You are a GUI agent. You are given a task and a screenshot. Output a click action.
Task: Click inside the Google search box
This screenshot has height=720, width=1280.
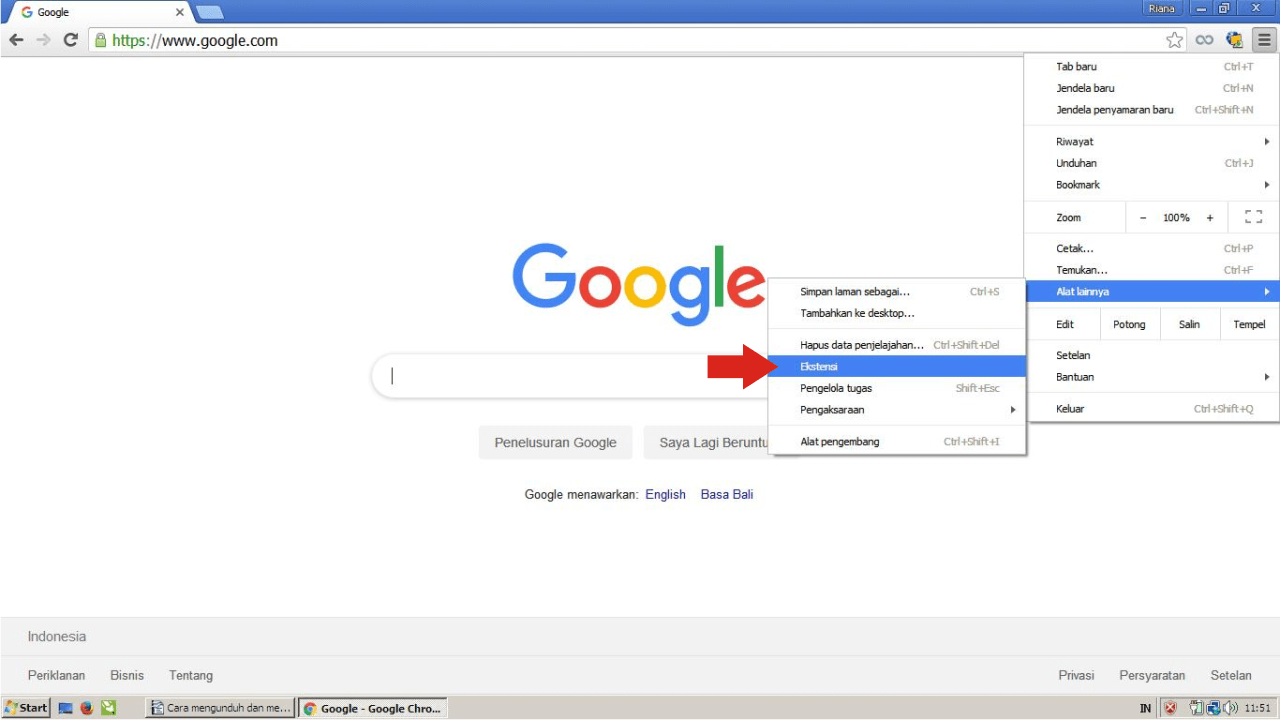tap(570, 376)
